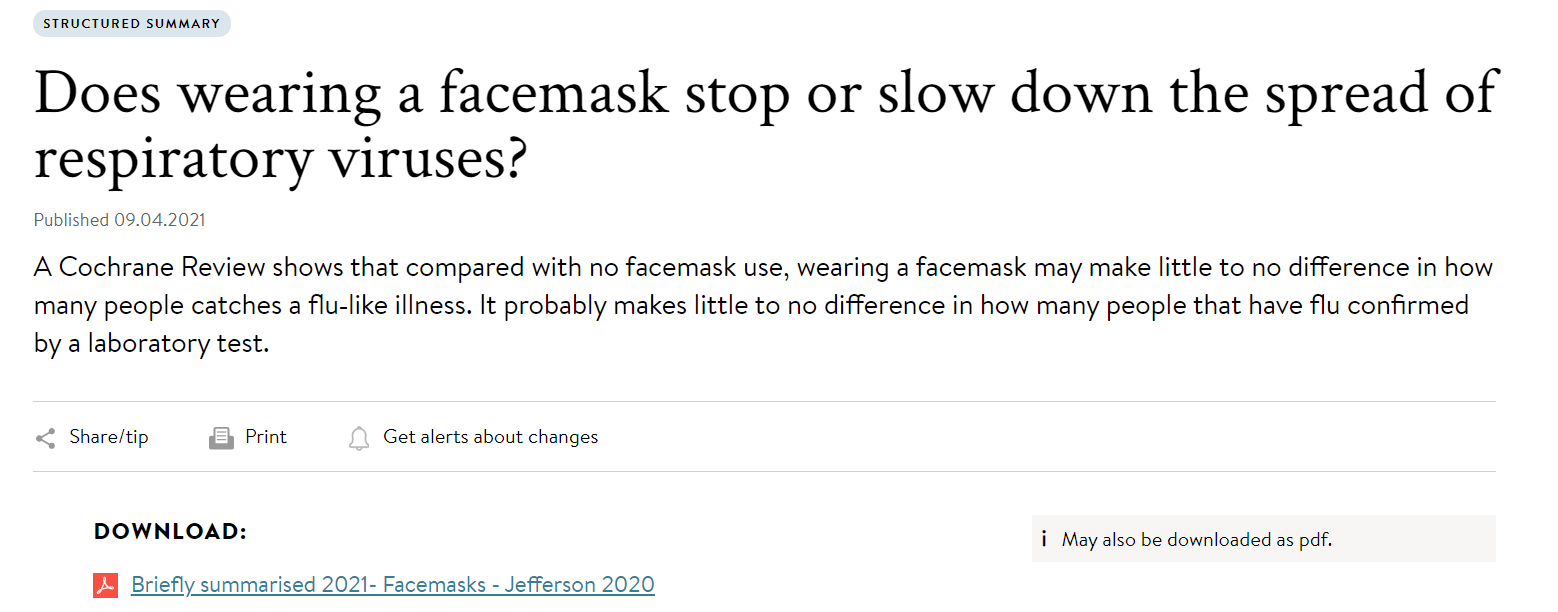Image resolution: width=1558 pixels, height=612 pixels.
Task: Click the alerts bell icon
Action: point(359,438)
